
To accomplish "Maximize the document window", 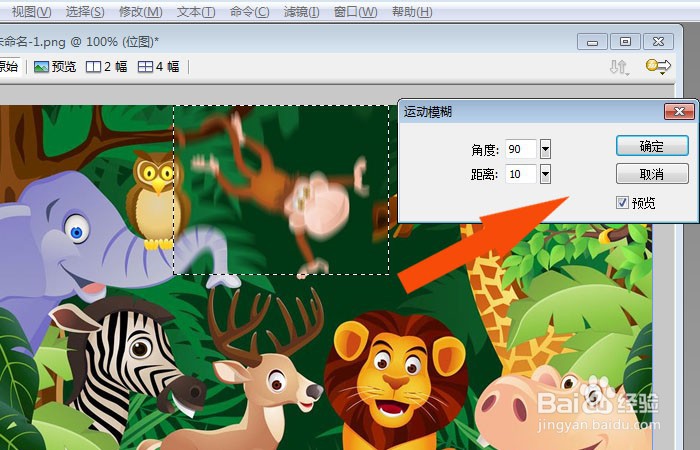I will [x=625, y=42].
